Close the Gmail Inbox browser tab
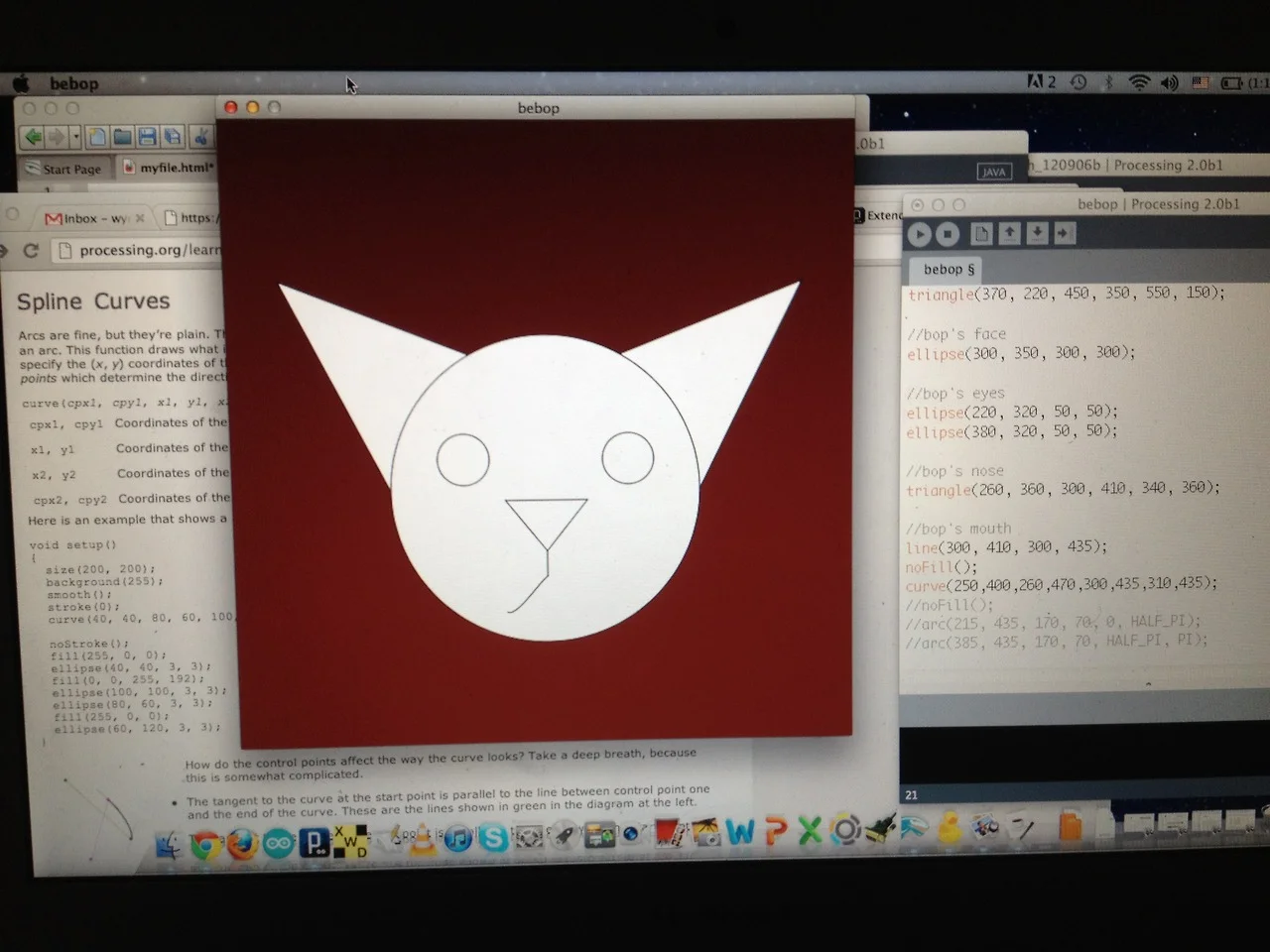 tap(140, 218)
